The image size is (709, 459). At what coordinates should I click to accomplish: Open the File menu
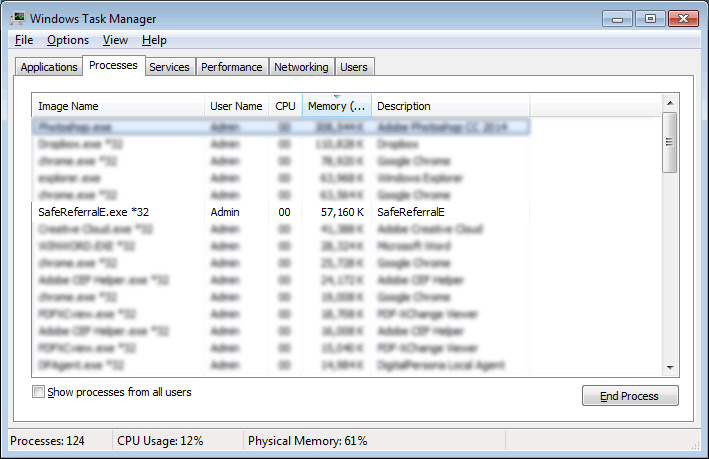pos(24,40)
